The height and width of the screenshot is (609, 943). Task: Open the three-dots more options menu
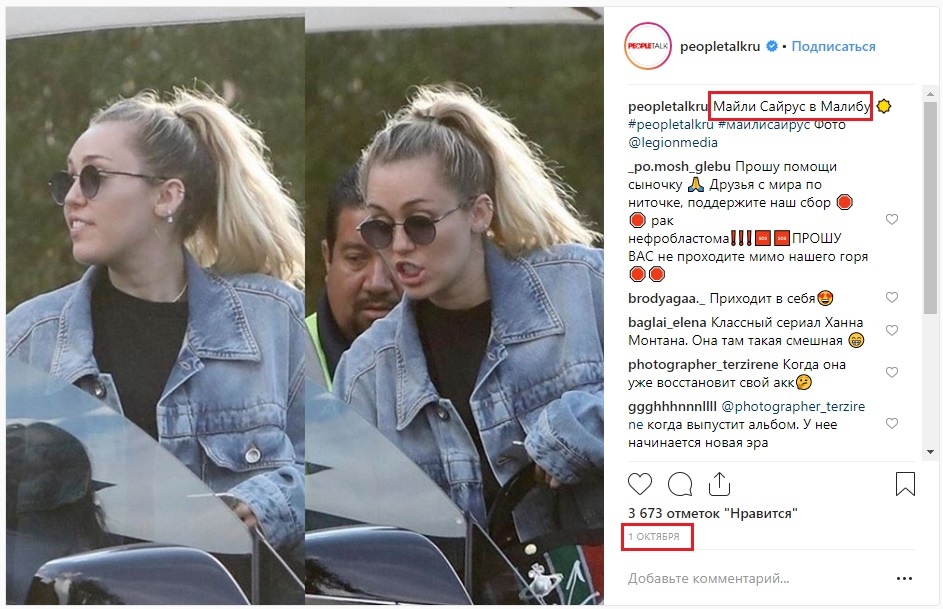904,578
